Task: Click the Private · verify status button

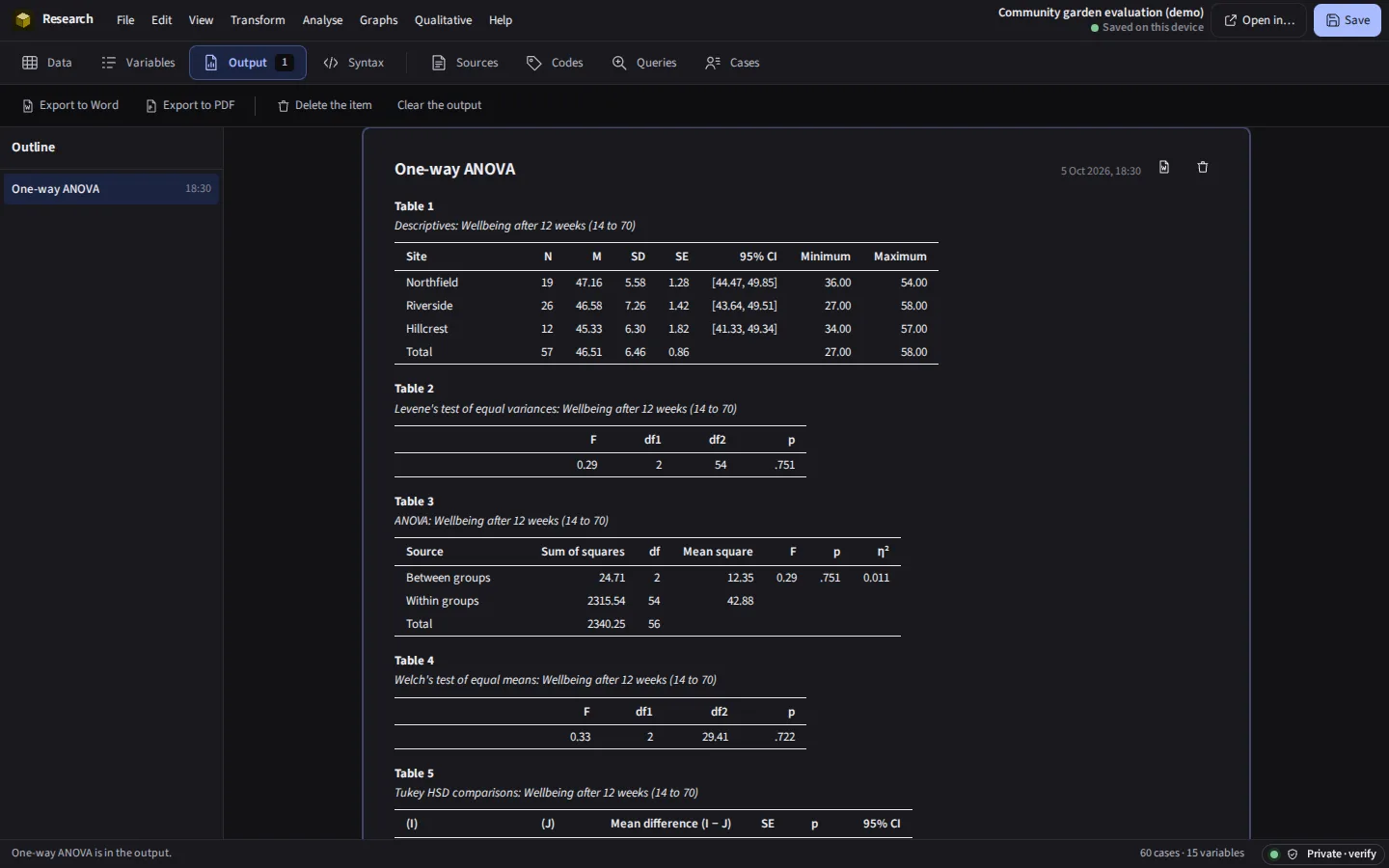Action: (x=1323, y=854)
